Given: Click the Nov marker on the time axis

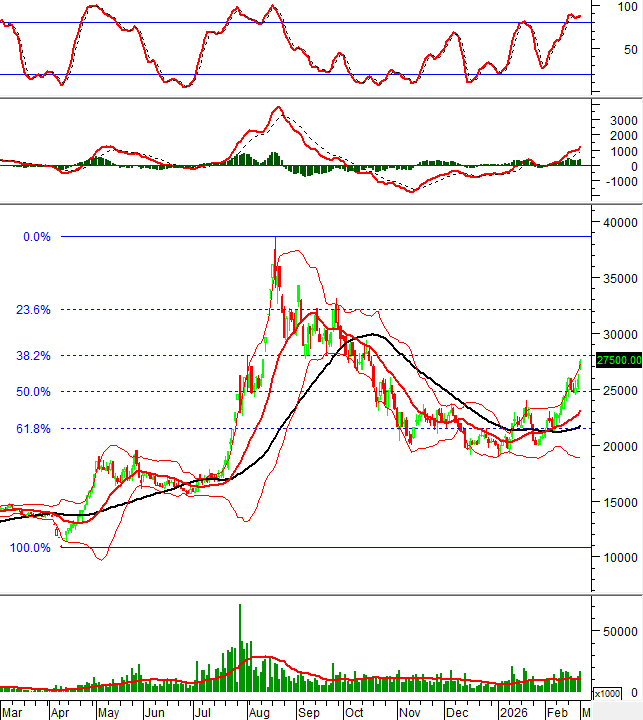Looking at the screenshot, I should pyautogui.click(x=410, y=712).
